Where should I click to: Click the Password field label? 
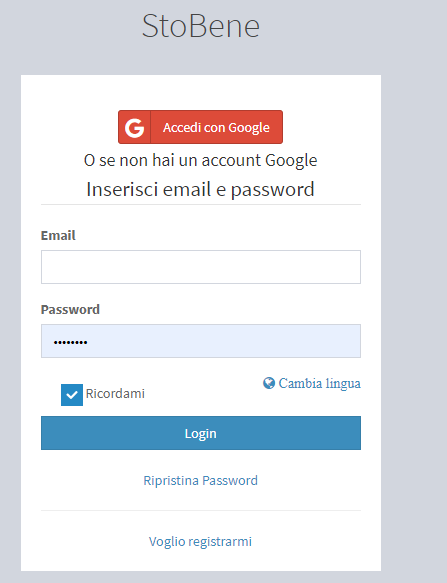[x=70, y=309]
